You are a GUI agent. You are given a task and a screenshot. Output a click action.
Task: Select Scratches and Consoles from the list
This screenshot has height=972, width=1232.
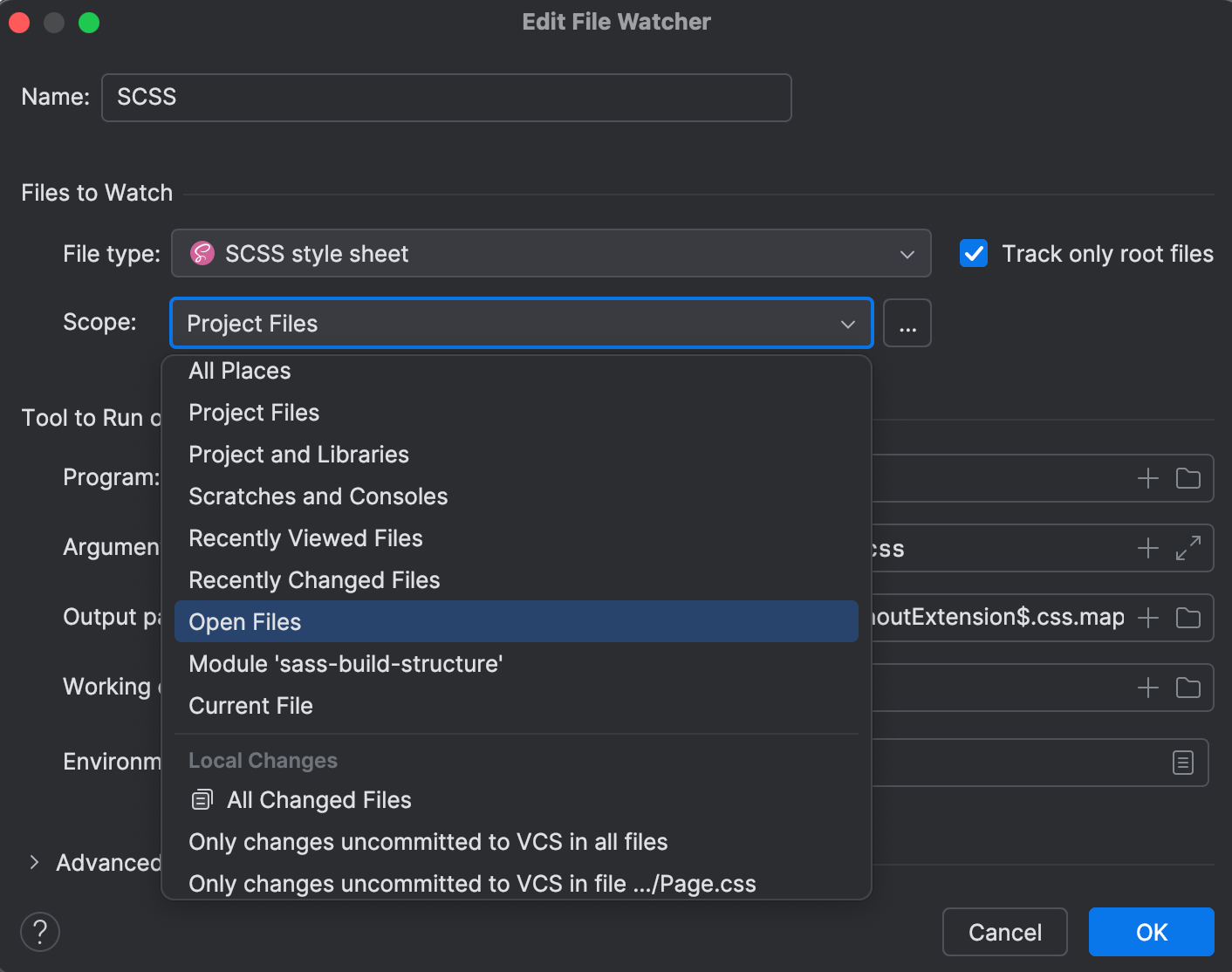[x=318, y=496]
